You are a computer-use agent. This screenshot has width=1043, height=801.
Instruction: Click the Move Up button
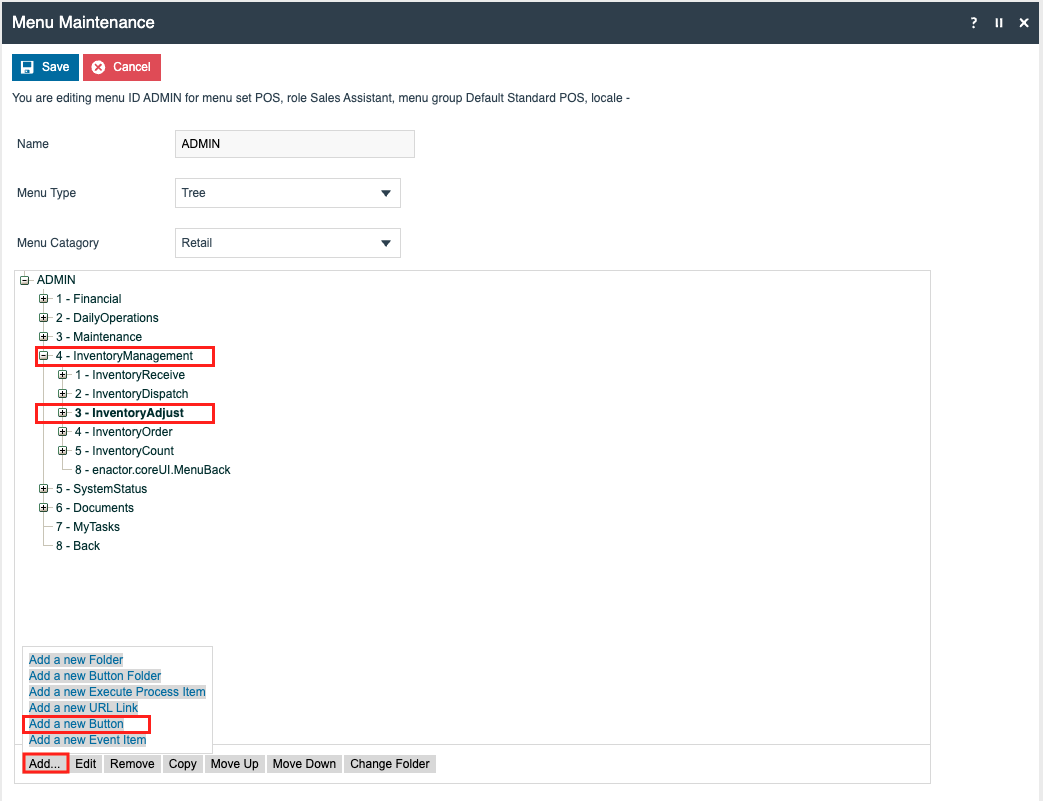[x=234, y=764]
